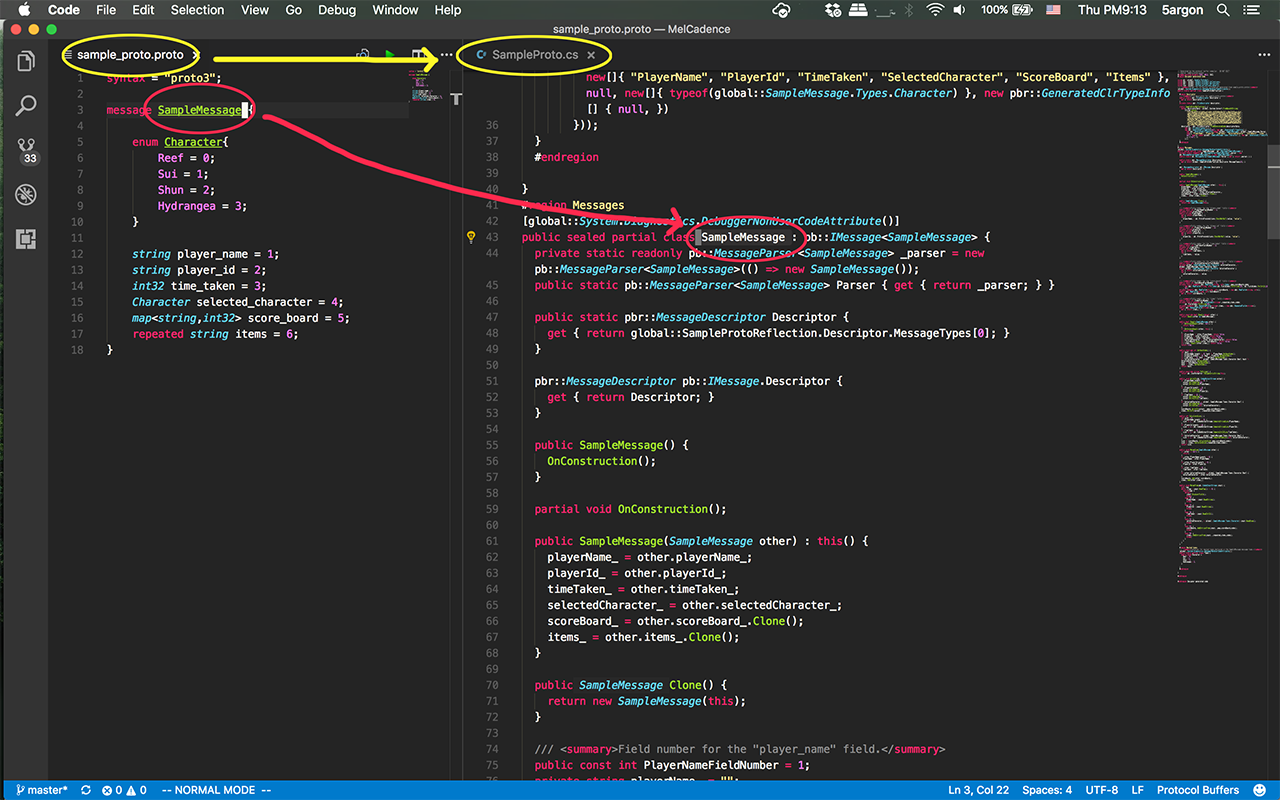The height and width of the screenshot is (800, 1280).
Task: Switch to the sample_proto.proto tab
Action: 129,55
